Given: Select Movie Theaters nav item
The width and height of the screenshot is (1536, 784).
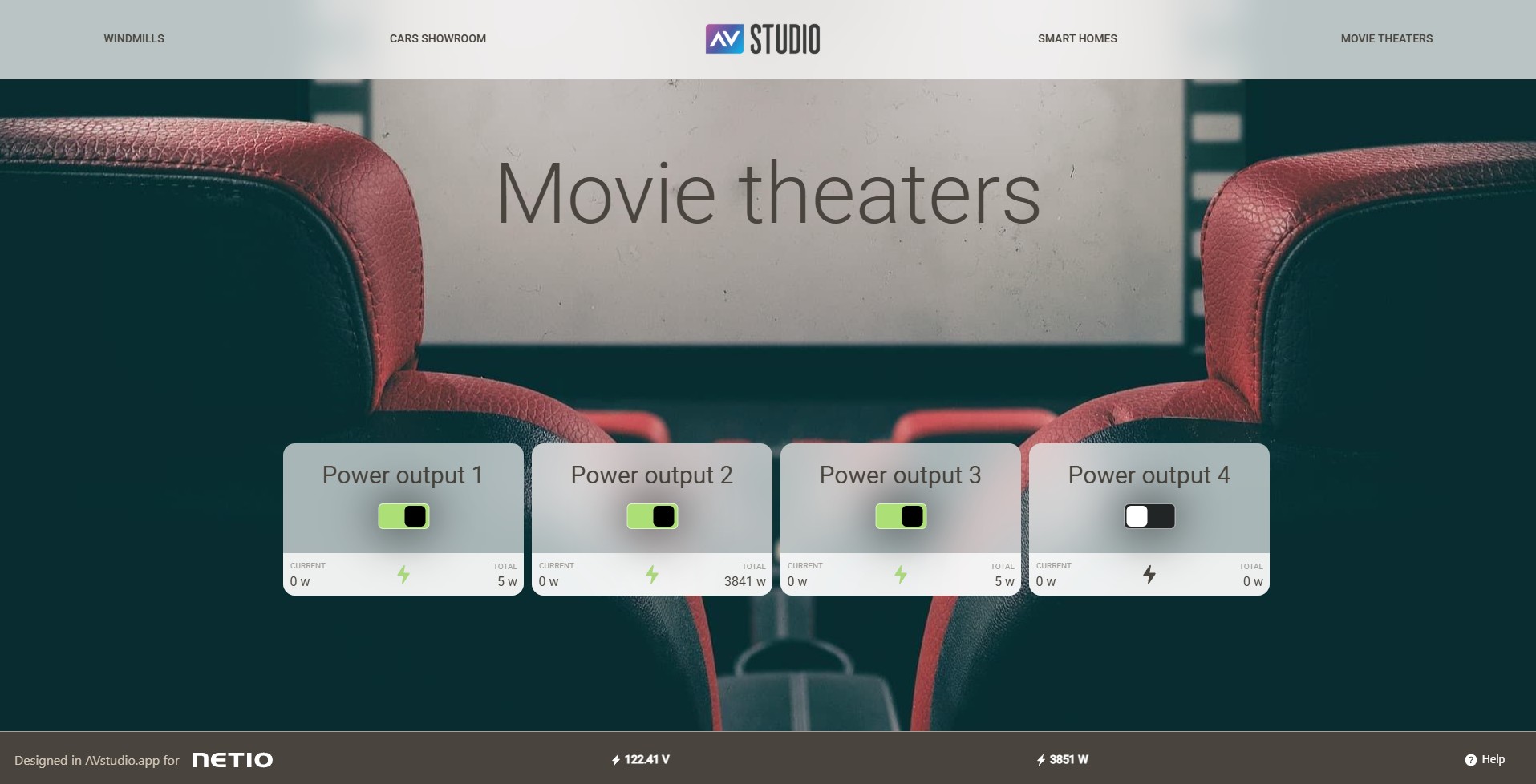Looking at the screenshot, I should tap(1387, 38).
